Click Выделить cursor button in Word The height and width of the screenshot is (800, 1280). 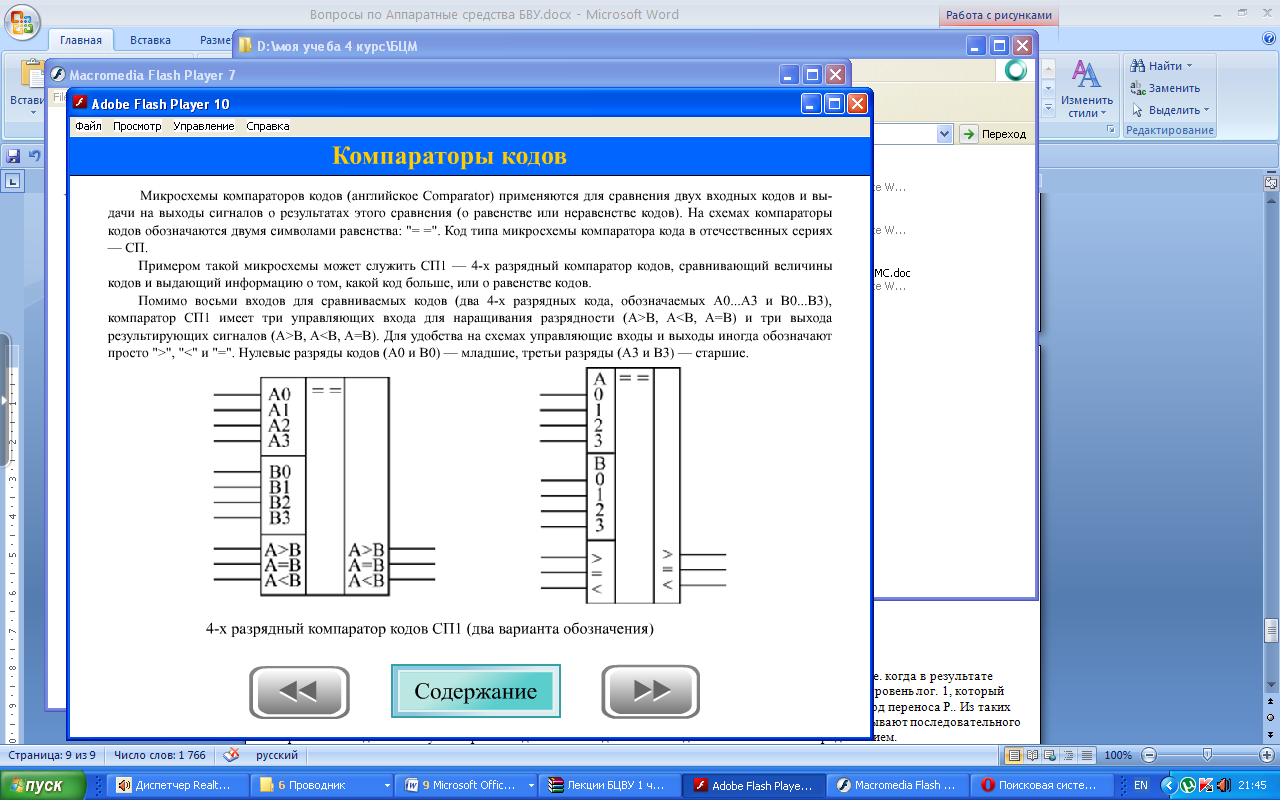point(1165,110)
